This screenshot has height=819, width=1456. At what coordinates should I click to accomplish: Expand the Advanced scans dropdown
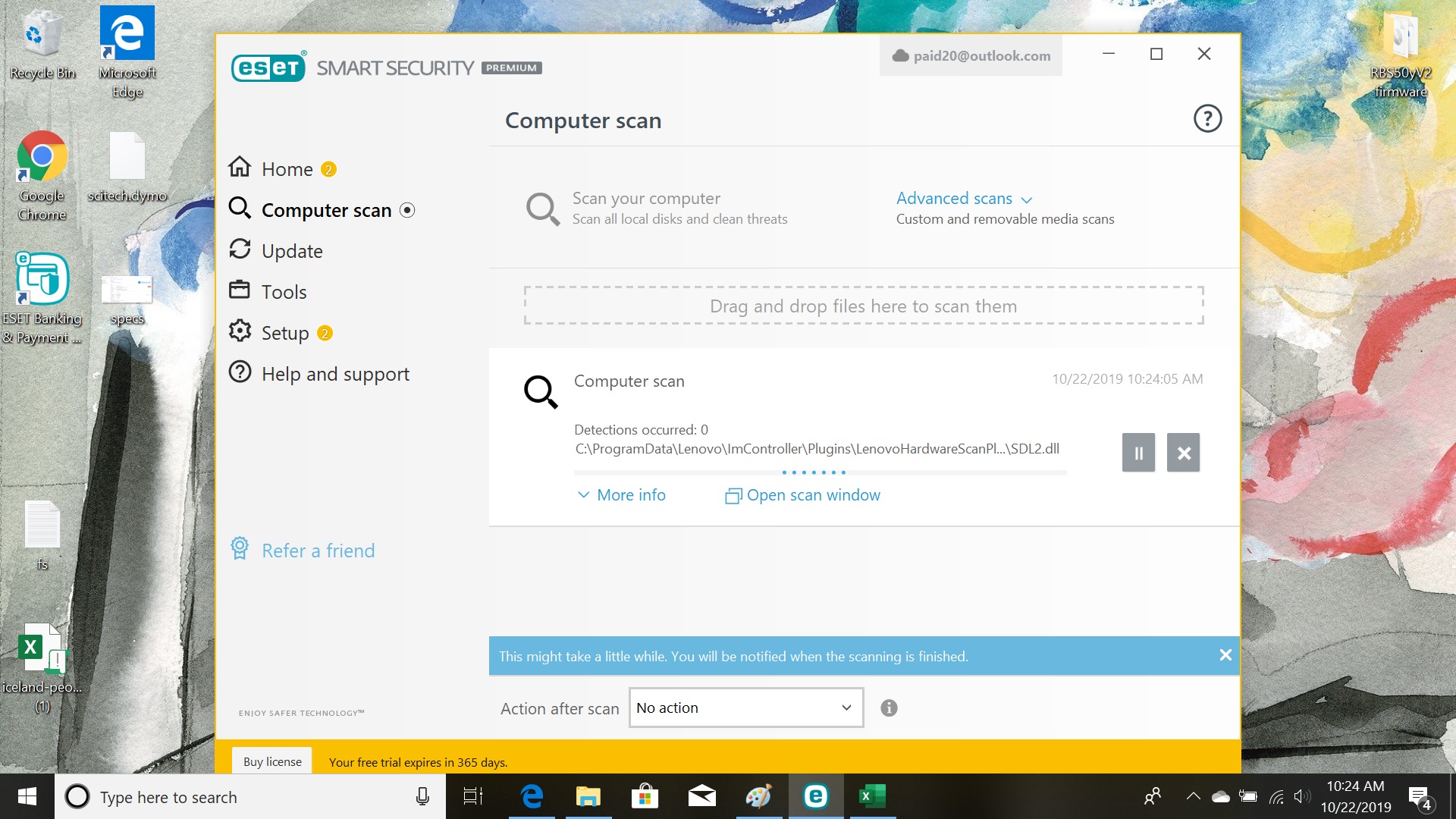tap(964, 199)
